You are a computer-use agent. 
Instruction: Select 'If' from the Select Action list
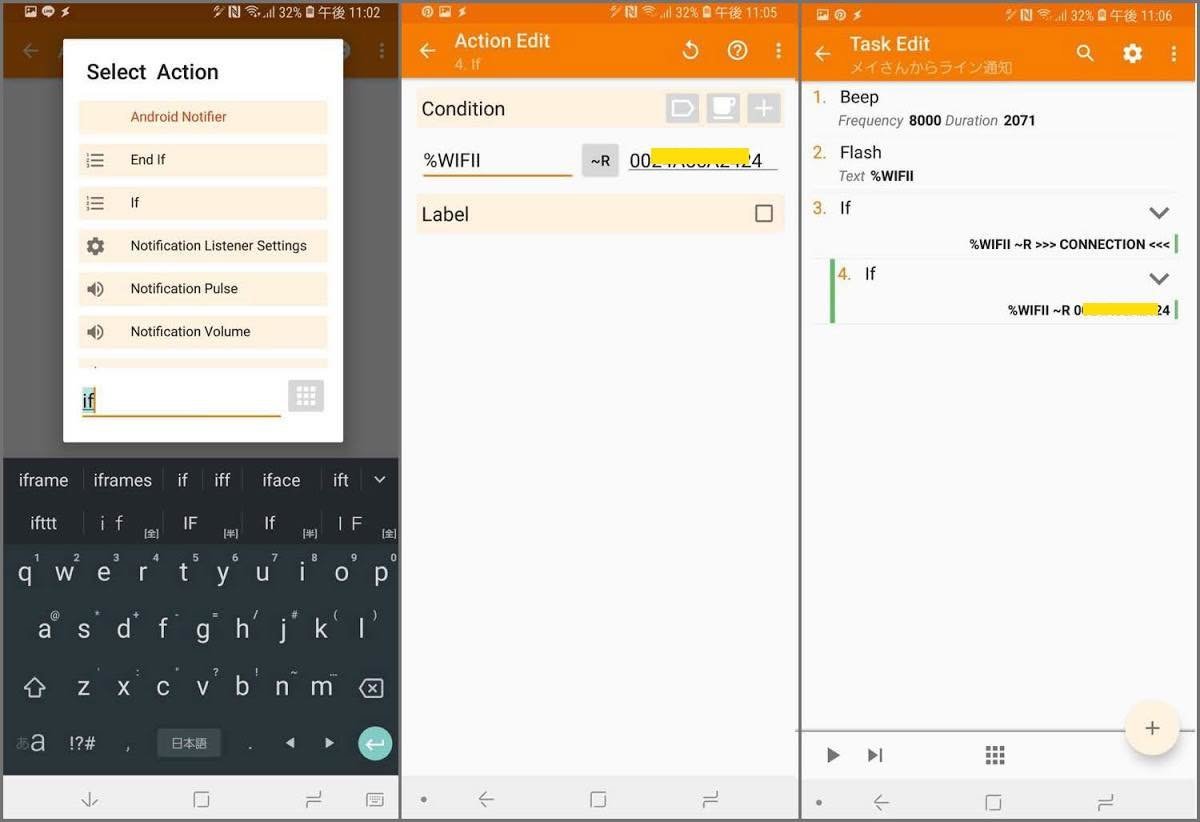202,202
